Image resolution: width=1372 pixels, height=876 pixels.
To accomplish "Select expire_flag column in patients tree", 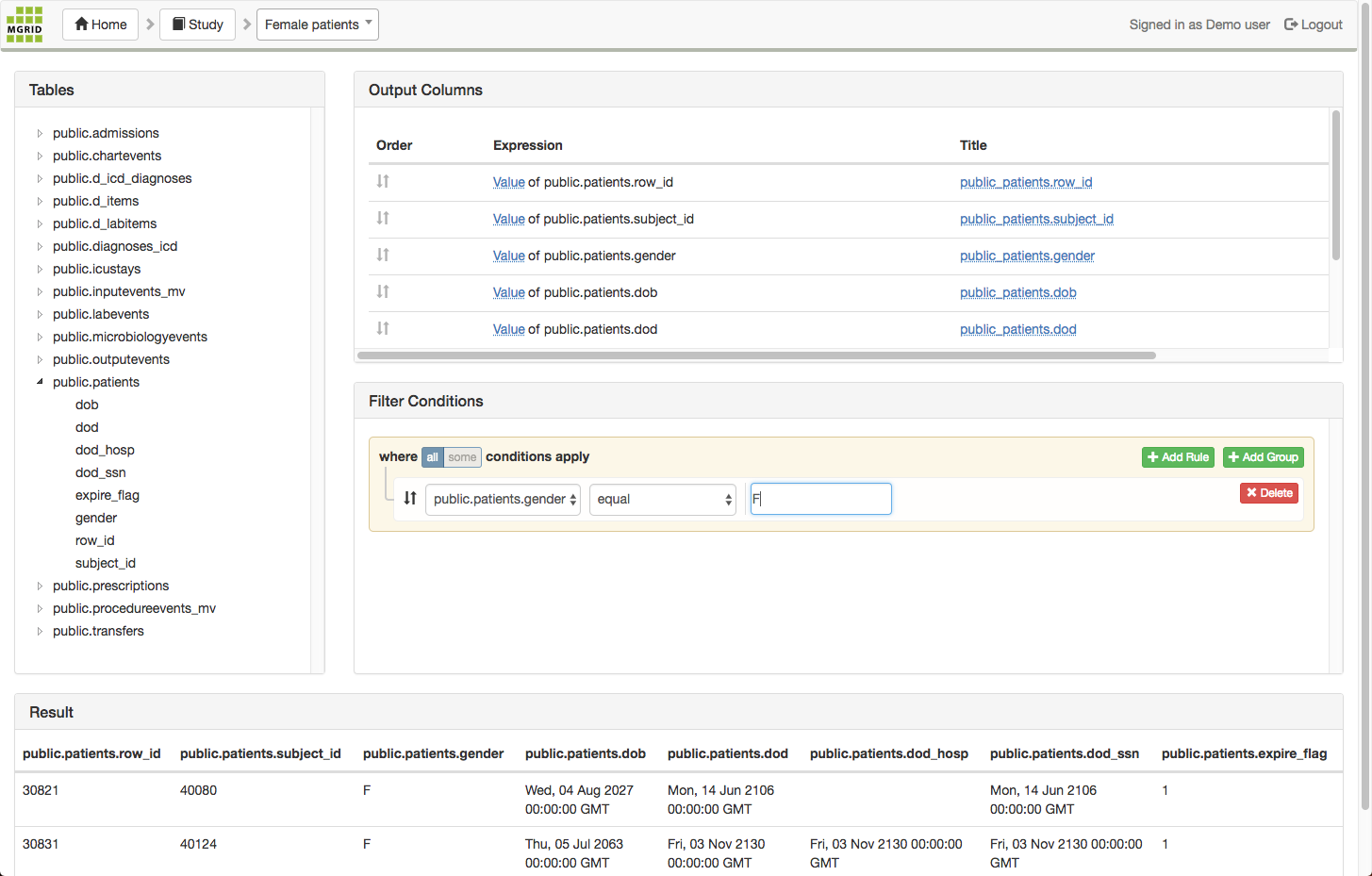I will click(107, 495).
